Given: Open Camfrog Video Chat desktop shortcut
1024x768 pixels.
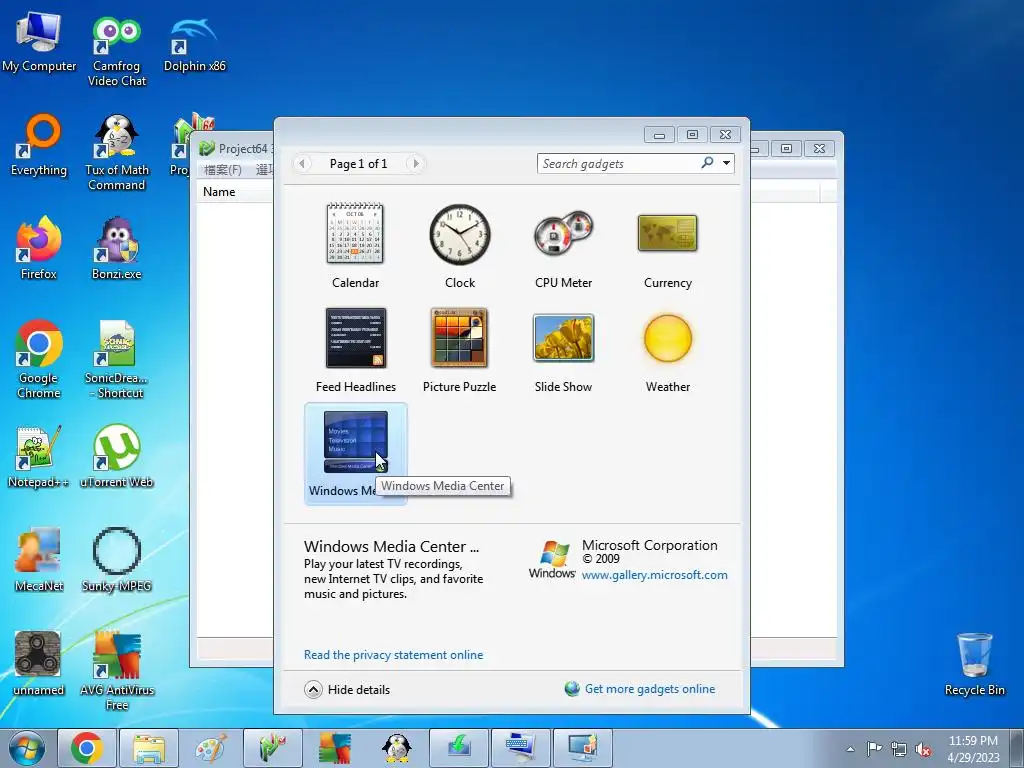Looking at the screenshot, I should tap(116, 52).
